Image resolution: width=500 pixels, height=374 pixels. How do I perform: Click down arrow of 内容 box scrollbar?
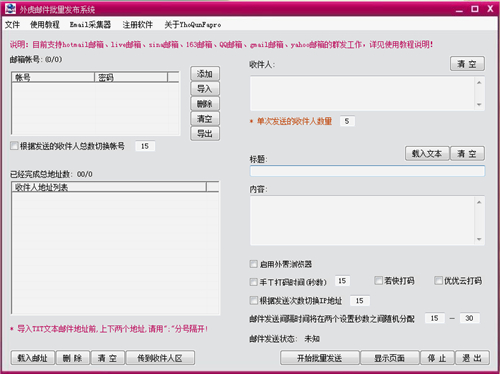479,239
